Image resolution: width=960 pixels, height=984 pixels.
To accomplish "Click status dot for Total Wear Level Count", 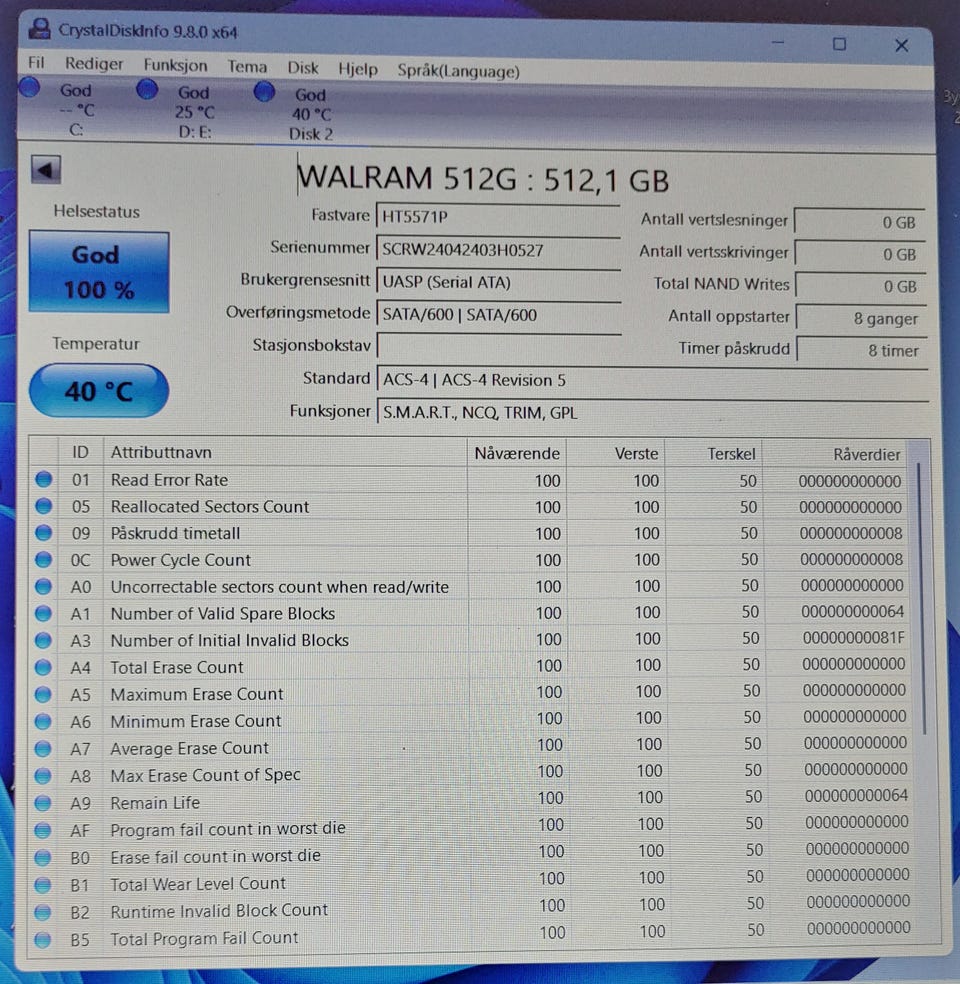I will (43, 885).
